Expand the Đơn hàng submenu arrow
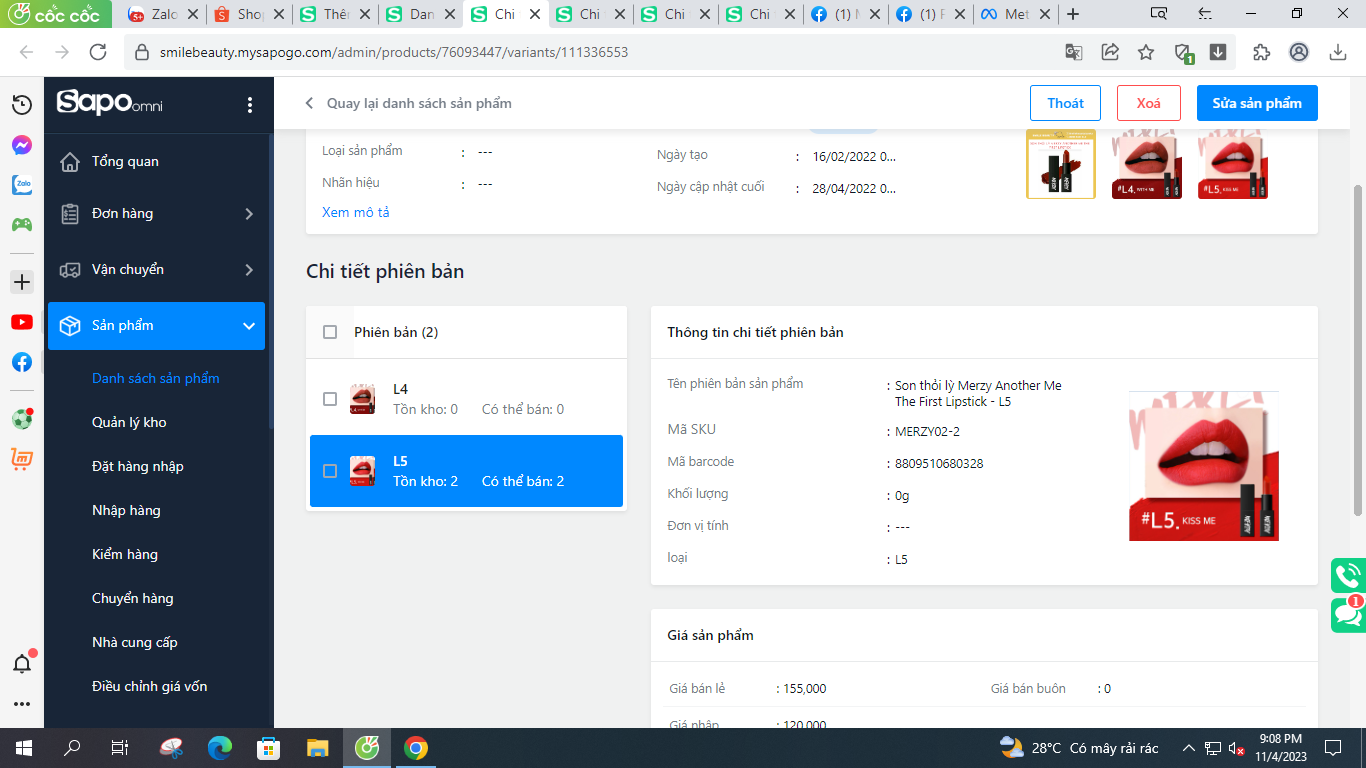 tap(249, 214)
